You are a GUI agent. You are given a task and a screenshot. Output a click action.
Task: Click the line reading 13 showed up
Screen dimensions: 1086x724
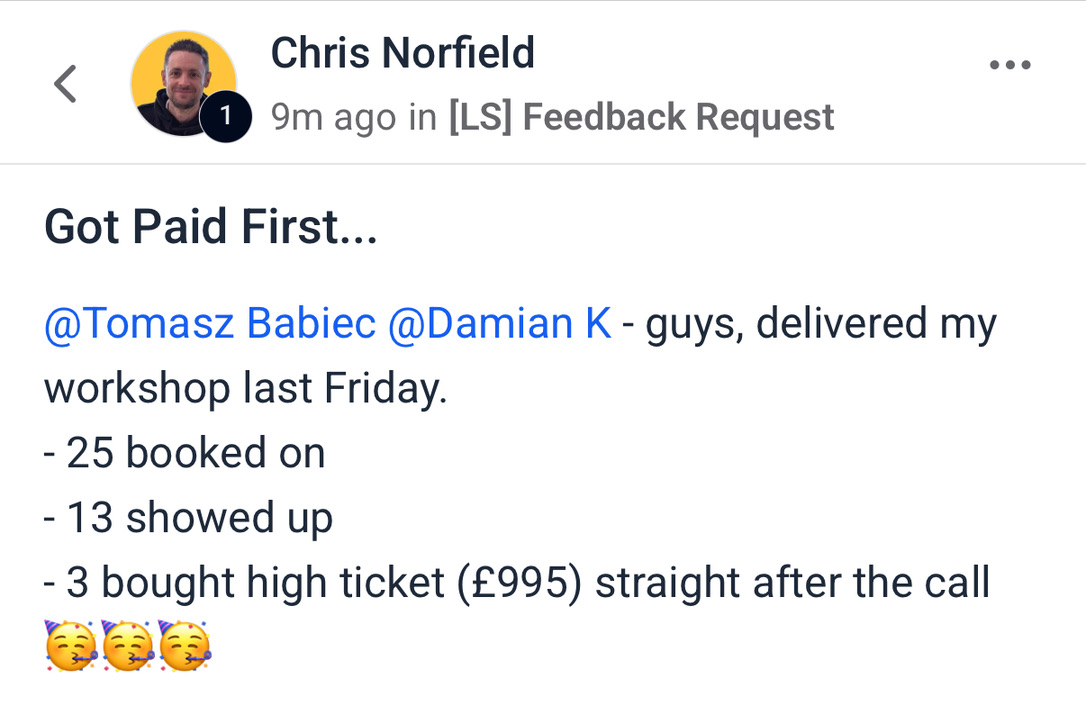[188, 517]
